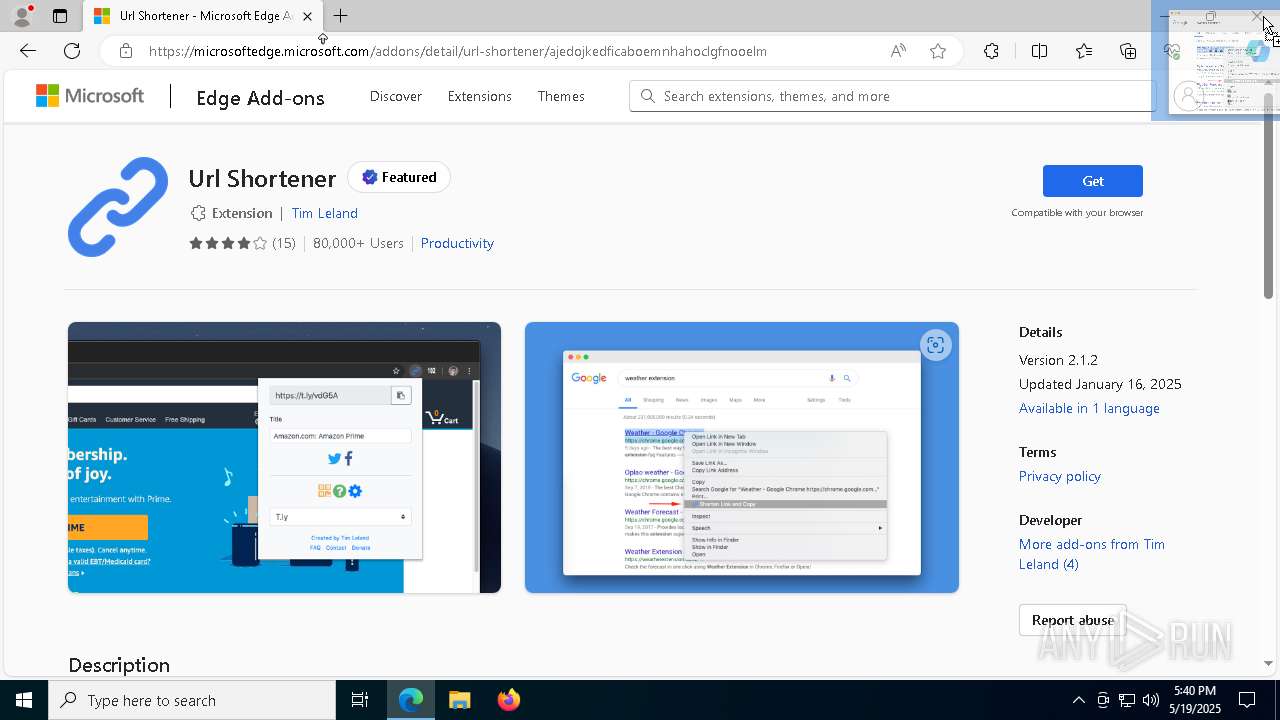
Task: Click the Edge Add-ons heading link
Action: click(260, 97)
